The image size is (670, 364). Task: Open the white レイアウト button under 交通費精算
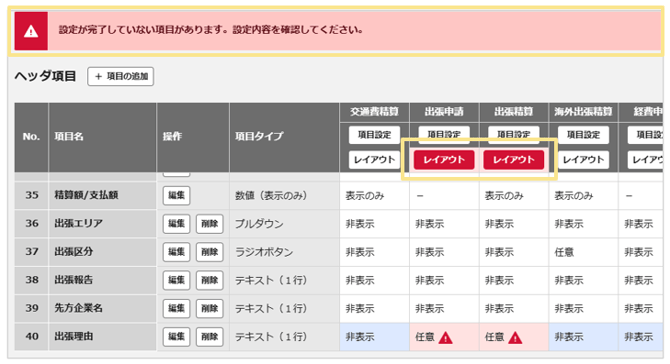click(374, 160)
